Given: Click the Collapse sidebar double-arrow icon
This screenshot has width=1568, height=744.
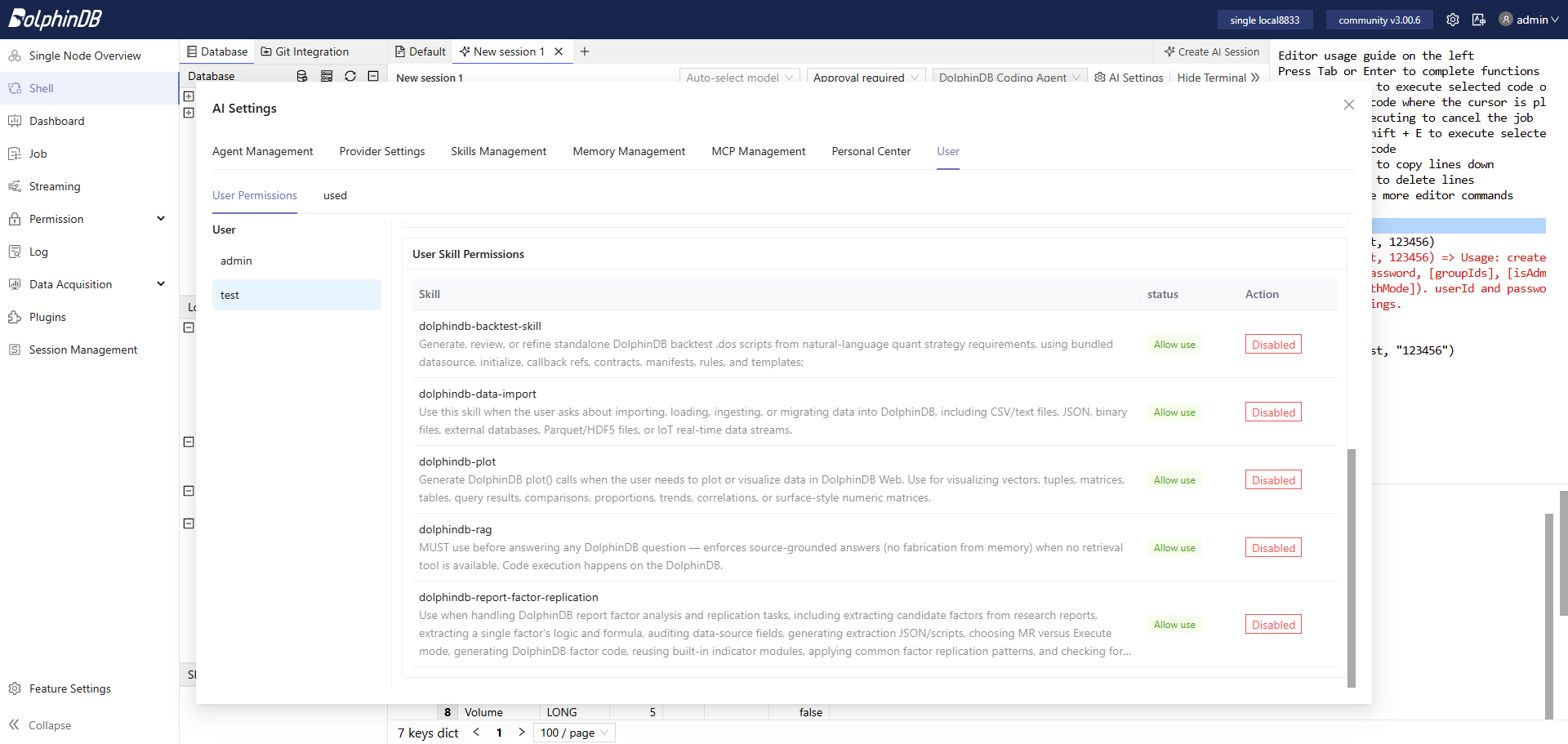Looking at the screenshot, I should tap(14, 724).
